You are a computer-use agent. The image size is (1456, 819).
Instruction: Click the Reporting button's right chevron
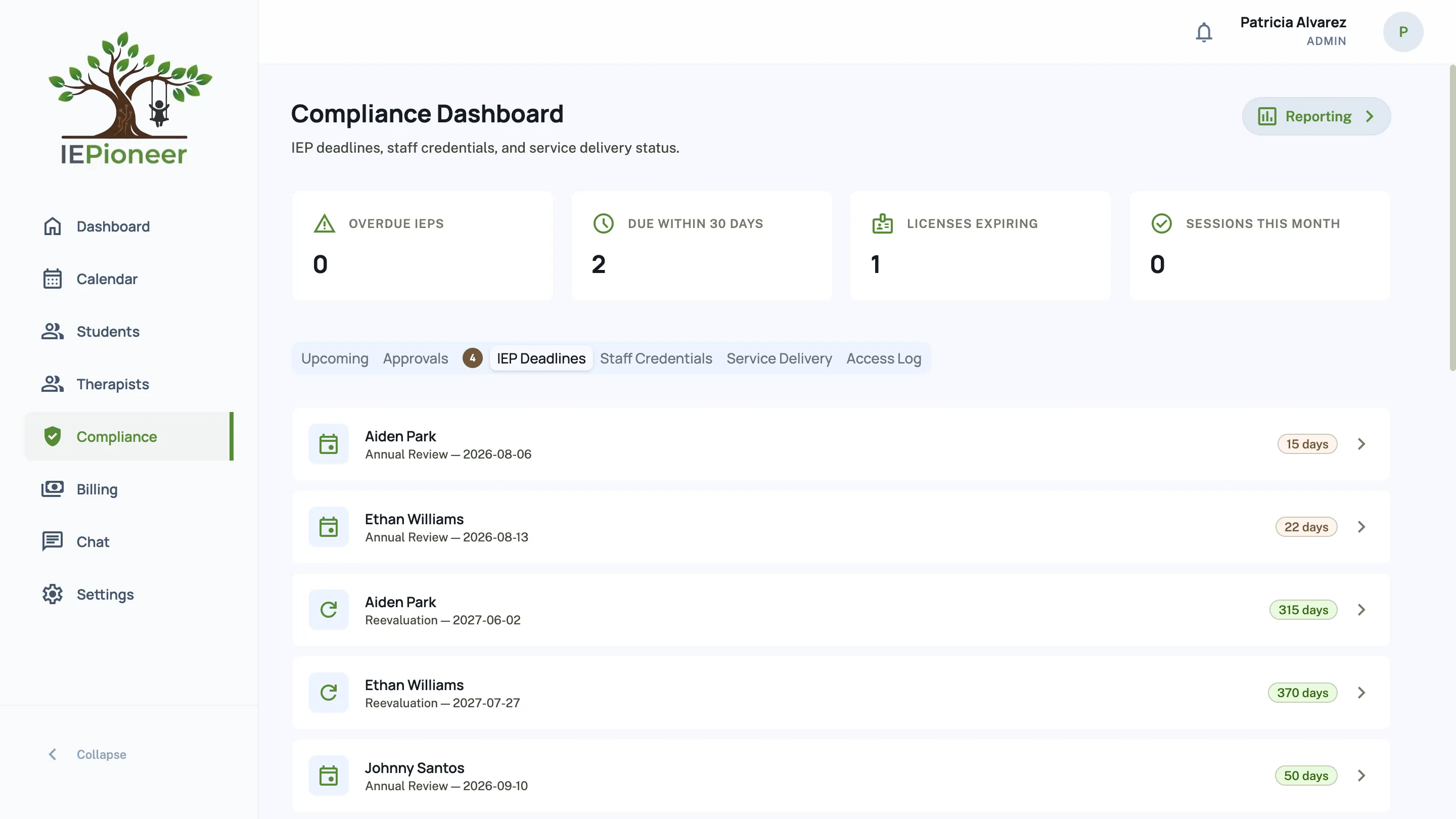coord(1370,116)
